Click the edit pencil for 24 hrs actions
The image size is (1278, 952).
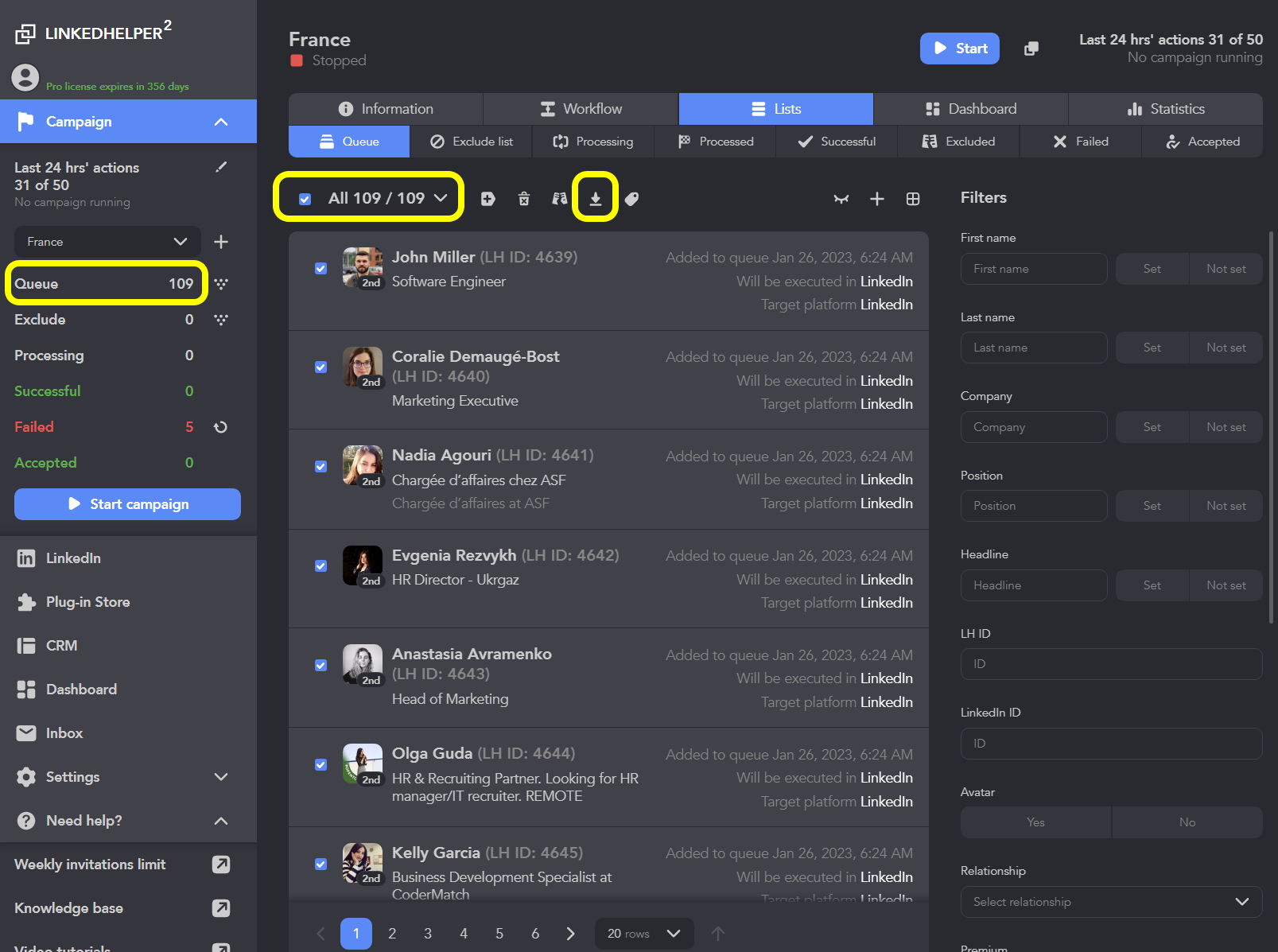[221, 167]
